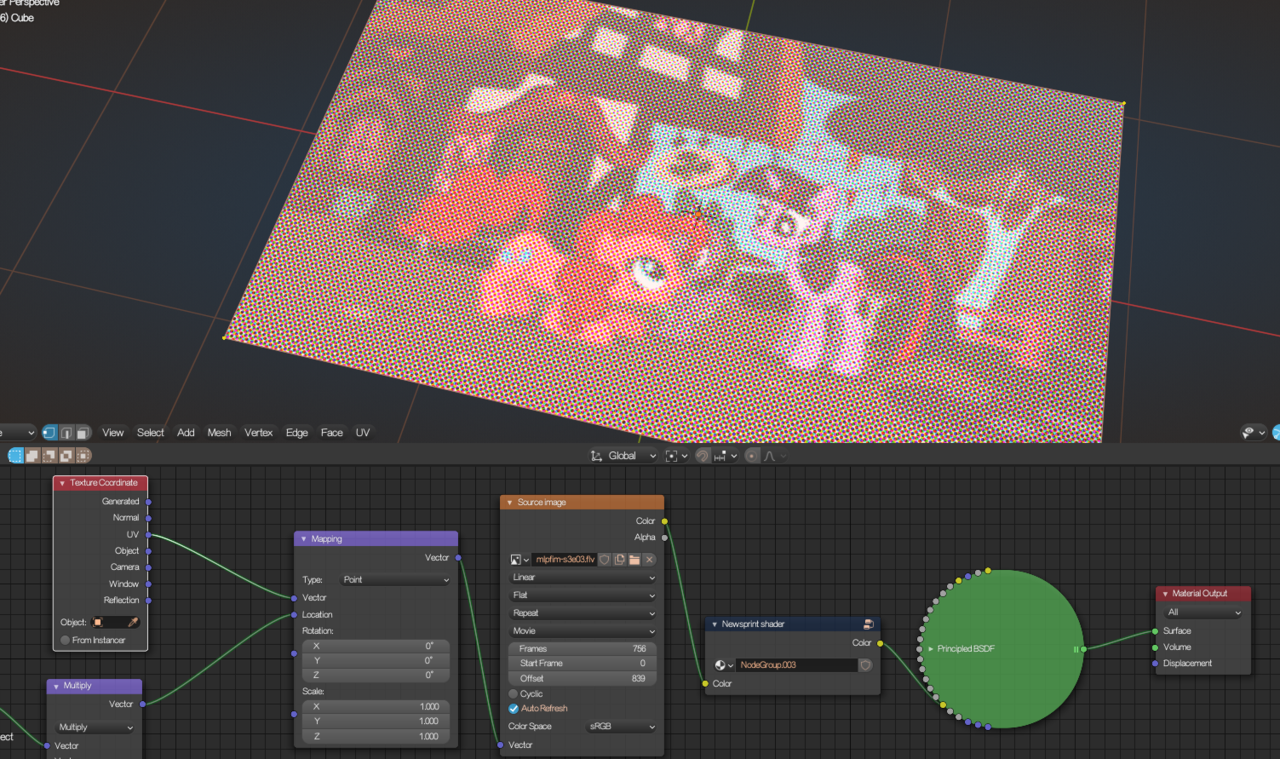Viewport: 1280px width, 759px height.
Task: Collapse the Texture Coordinate node
Action: 62,483
